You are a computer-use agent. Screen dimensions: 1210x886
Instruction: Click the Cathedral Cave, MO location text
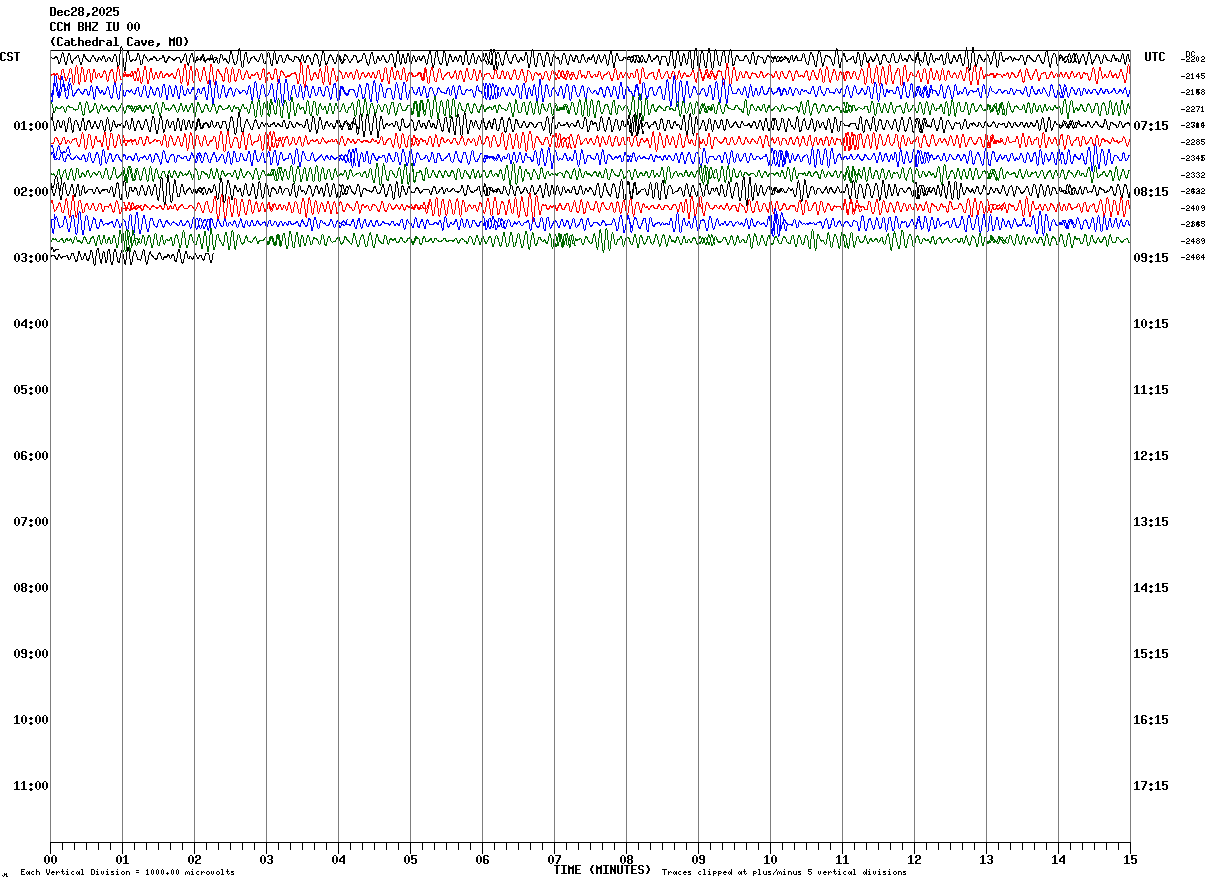tap(119, 42)
